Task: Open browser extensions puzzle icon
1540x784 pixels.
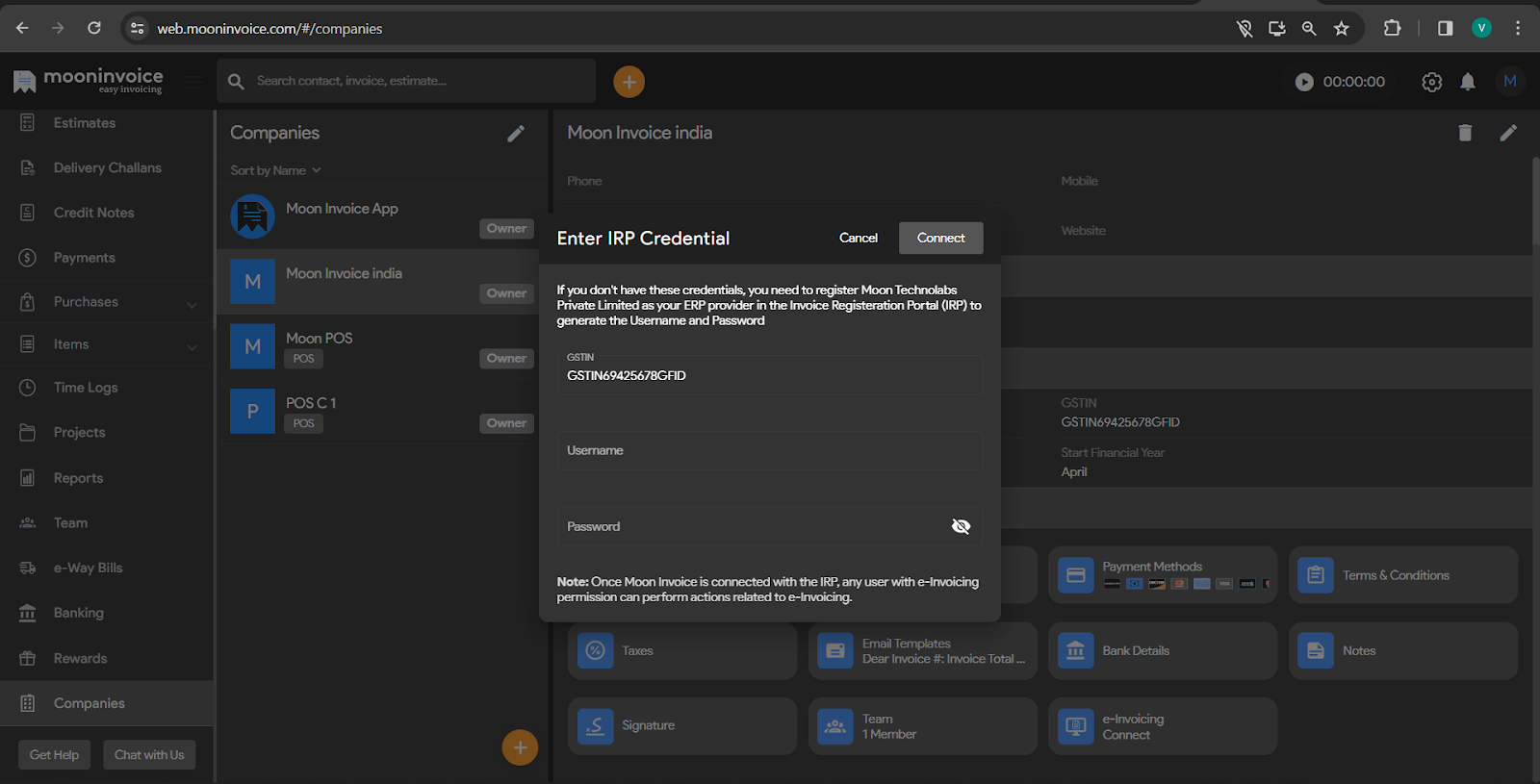Action: [x=1392, y=28]
